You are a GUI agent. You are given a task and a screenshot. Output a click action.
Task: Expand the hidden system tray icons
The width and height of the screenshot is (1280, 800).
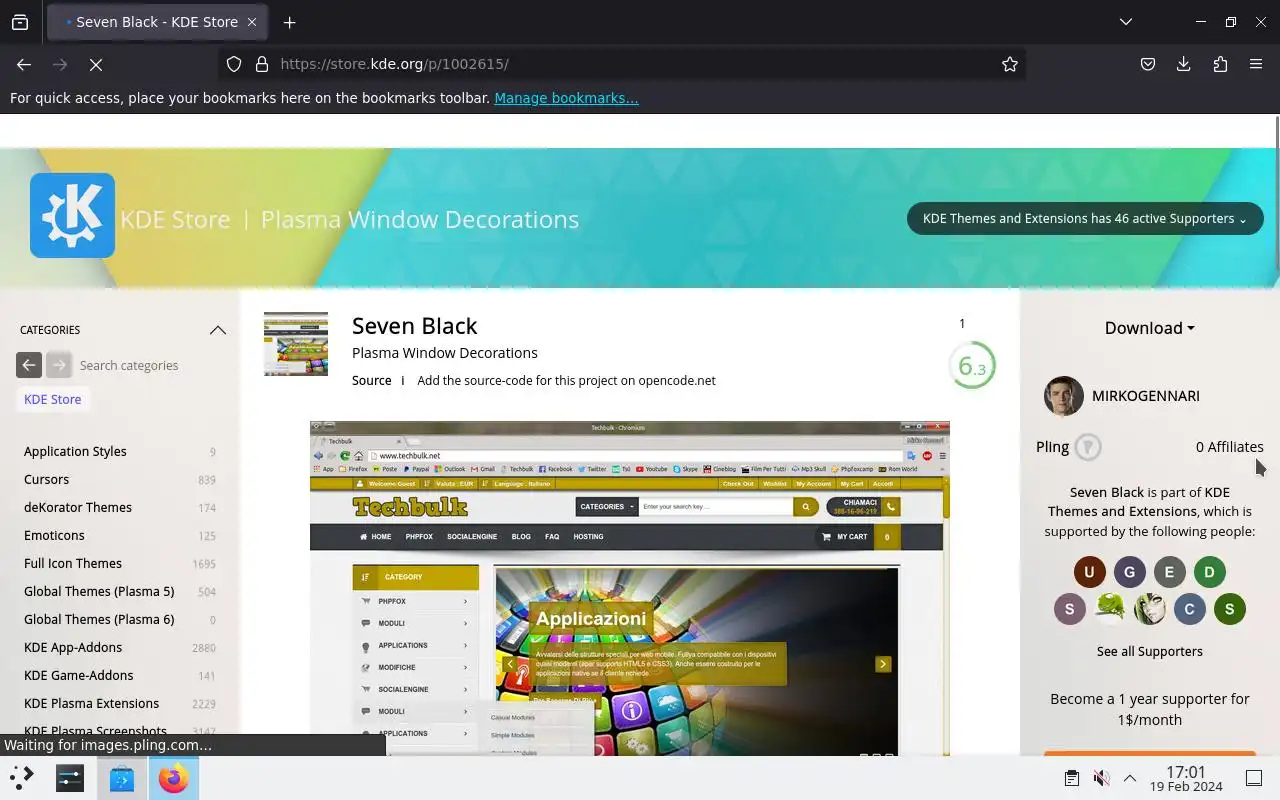(1130, 778)
